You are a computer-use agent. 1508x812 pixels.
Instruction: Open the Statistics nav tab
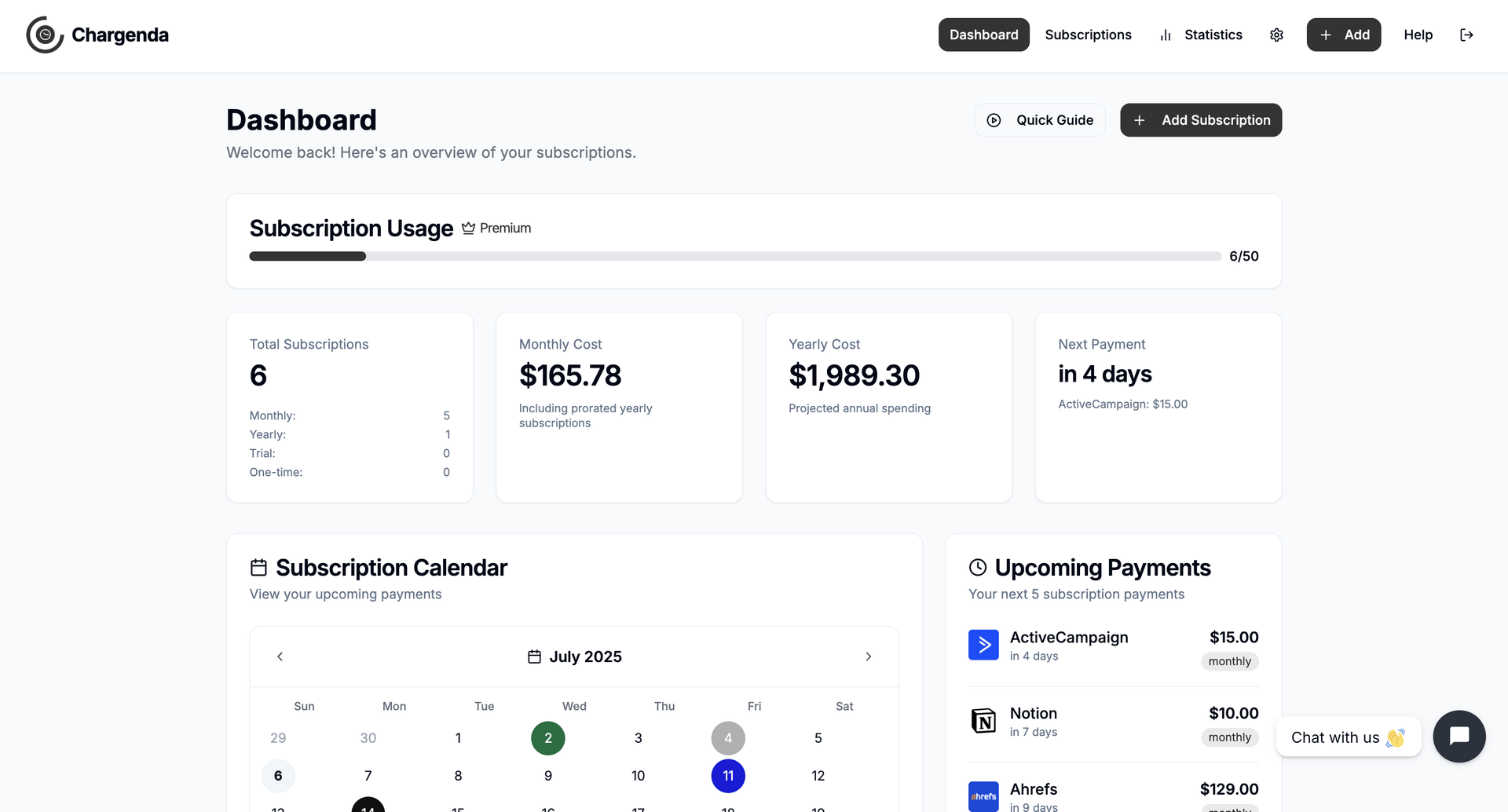click(x=1201, y=35)
